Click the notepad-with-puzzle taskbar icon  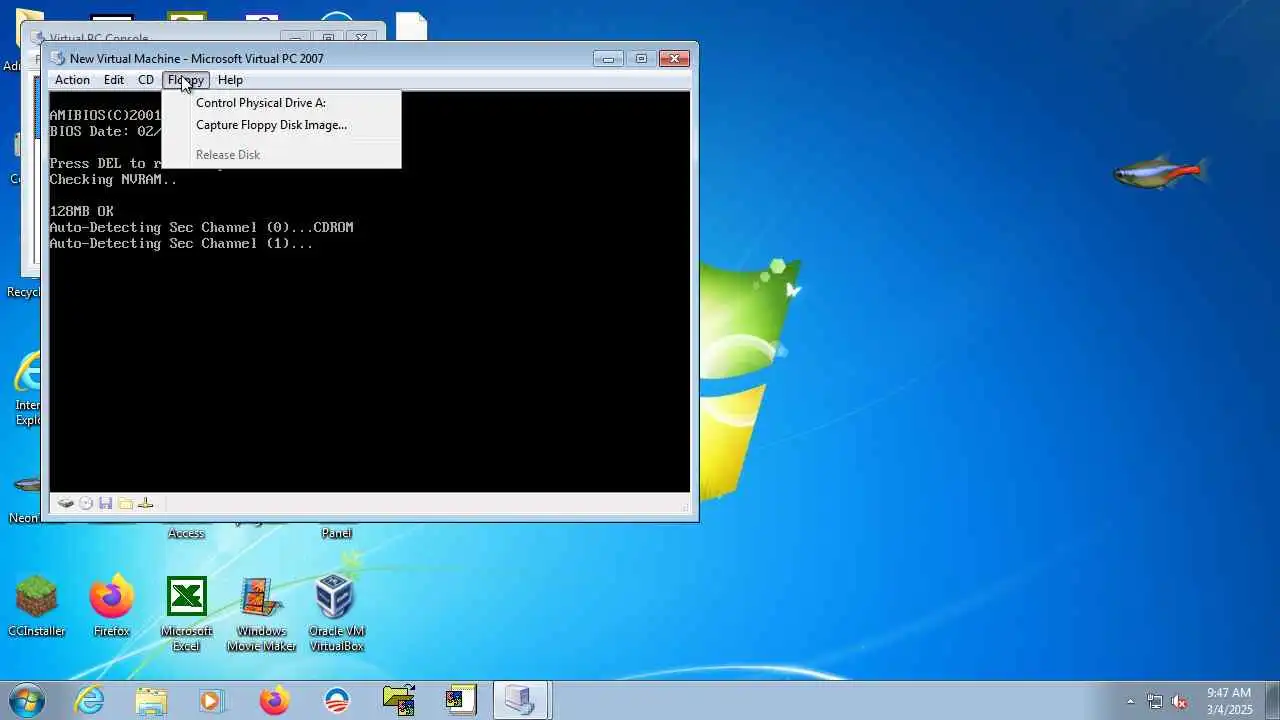click(x=460, y=700)
